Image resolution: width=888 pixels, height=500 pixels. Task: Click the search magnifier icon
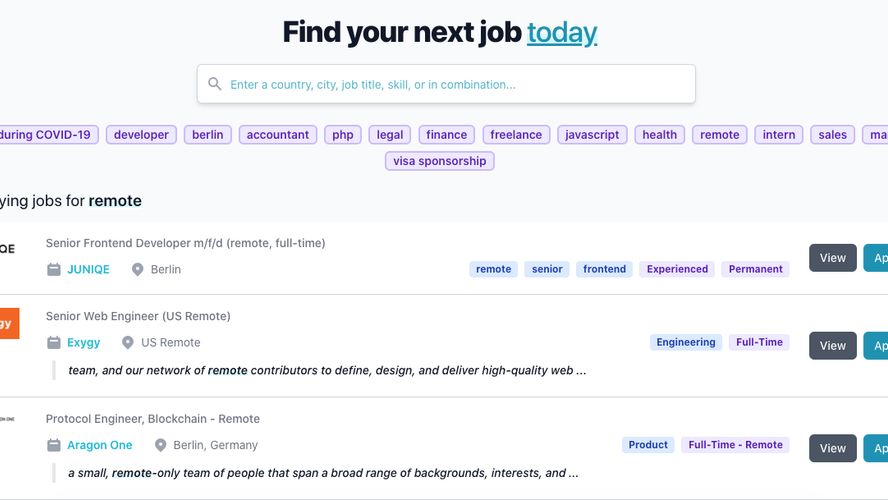214,84
